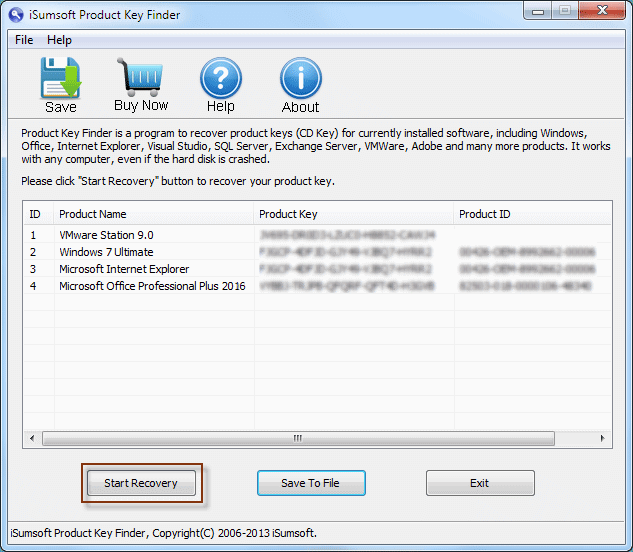The height and width of the screenshot is (552, 633).
Task: Click the iSumsoft app icon in title bar
Action: click(x=16, y=15)
